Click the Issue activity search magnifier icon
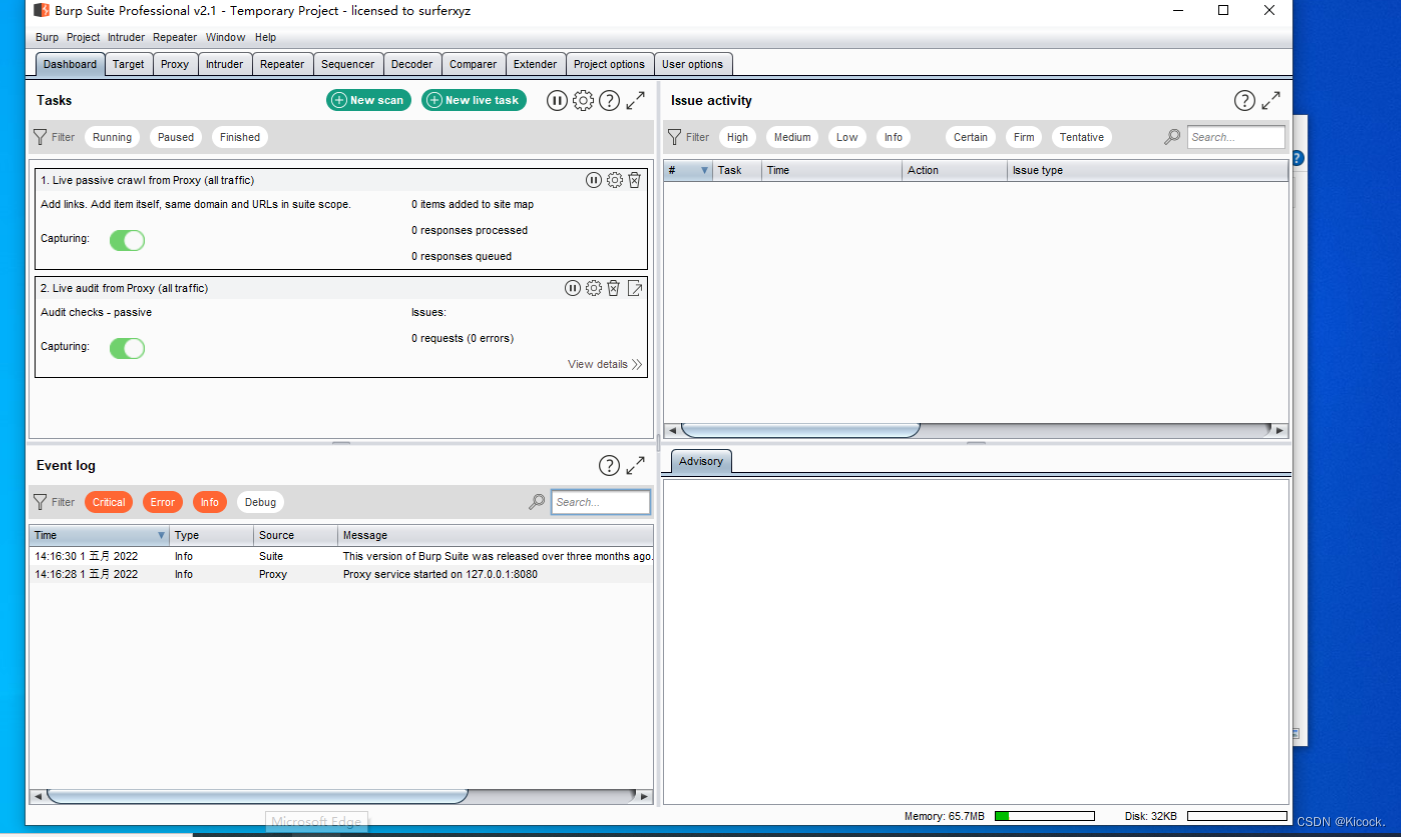This screenshot has height=837, width=1401. click(1172, 137)
